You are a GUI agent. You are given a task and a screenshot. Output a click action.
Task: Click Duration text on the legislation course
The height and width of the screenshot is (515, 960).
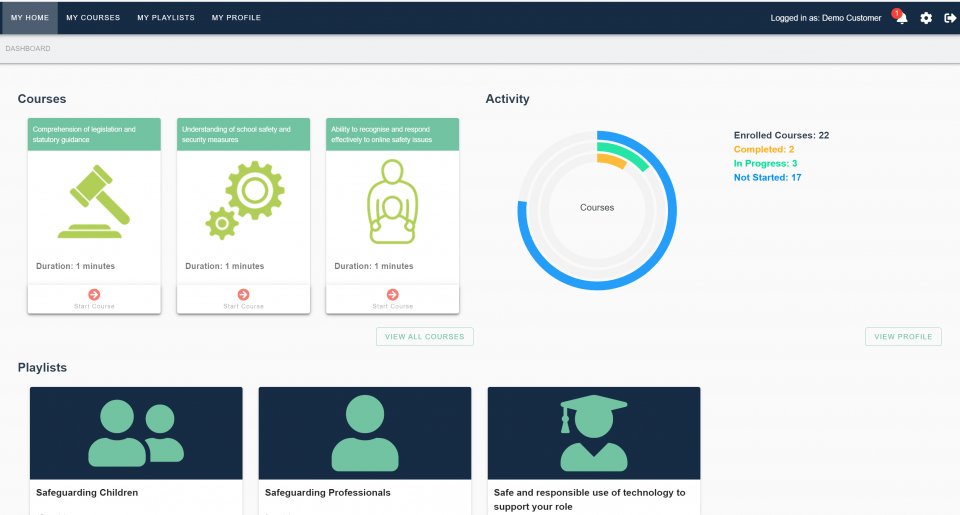75,266
